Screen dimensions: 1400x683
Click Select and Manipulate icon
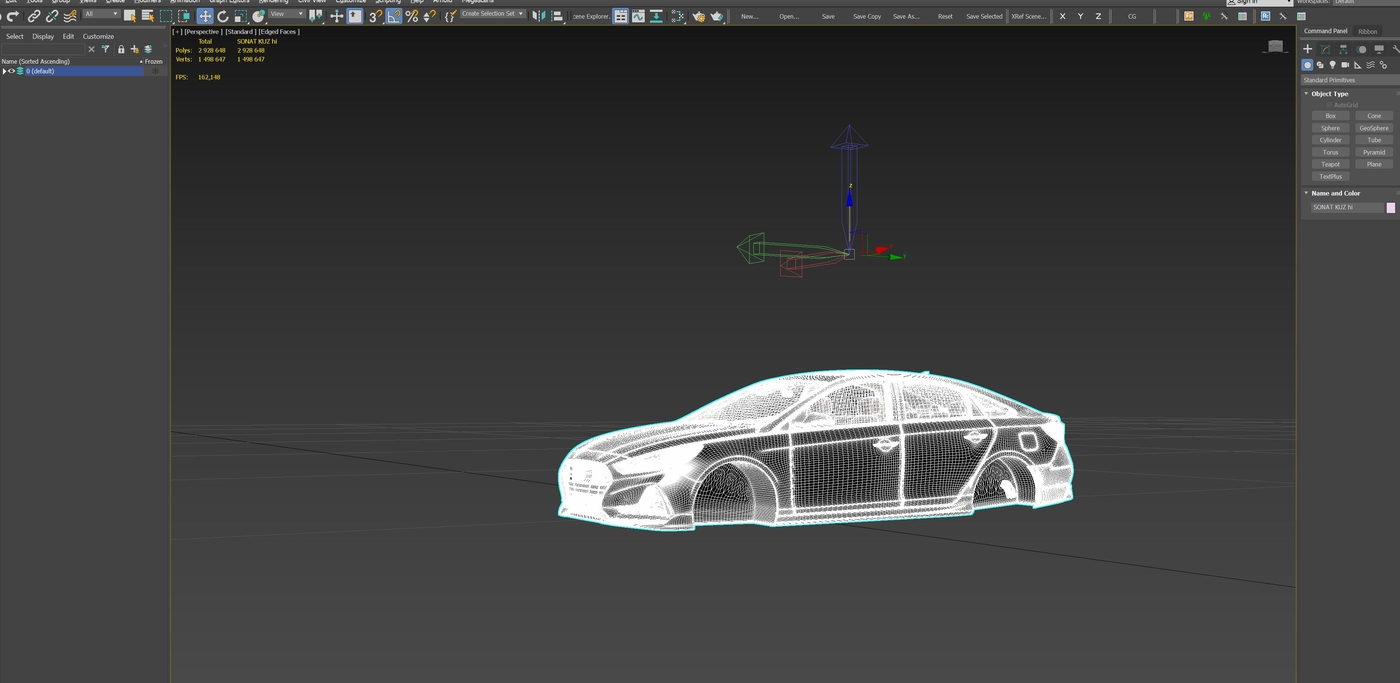point(337,16)
